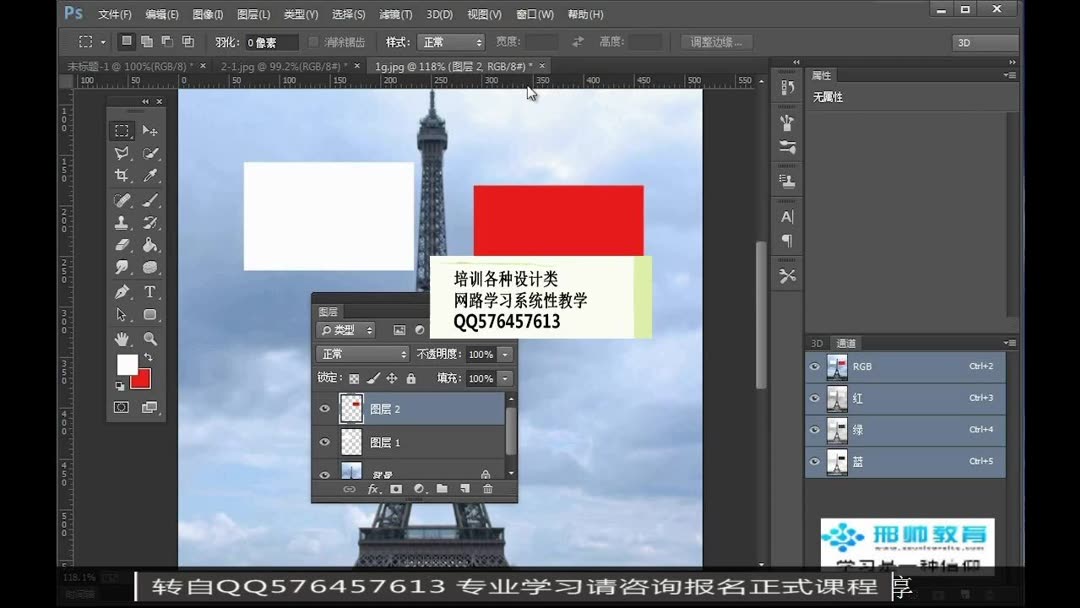Open the 样式 style dropdown in options bar
1080x608 pixels.
(x=450, y=42)
